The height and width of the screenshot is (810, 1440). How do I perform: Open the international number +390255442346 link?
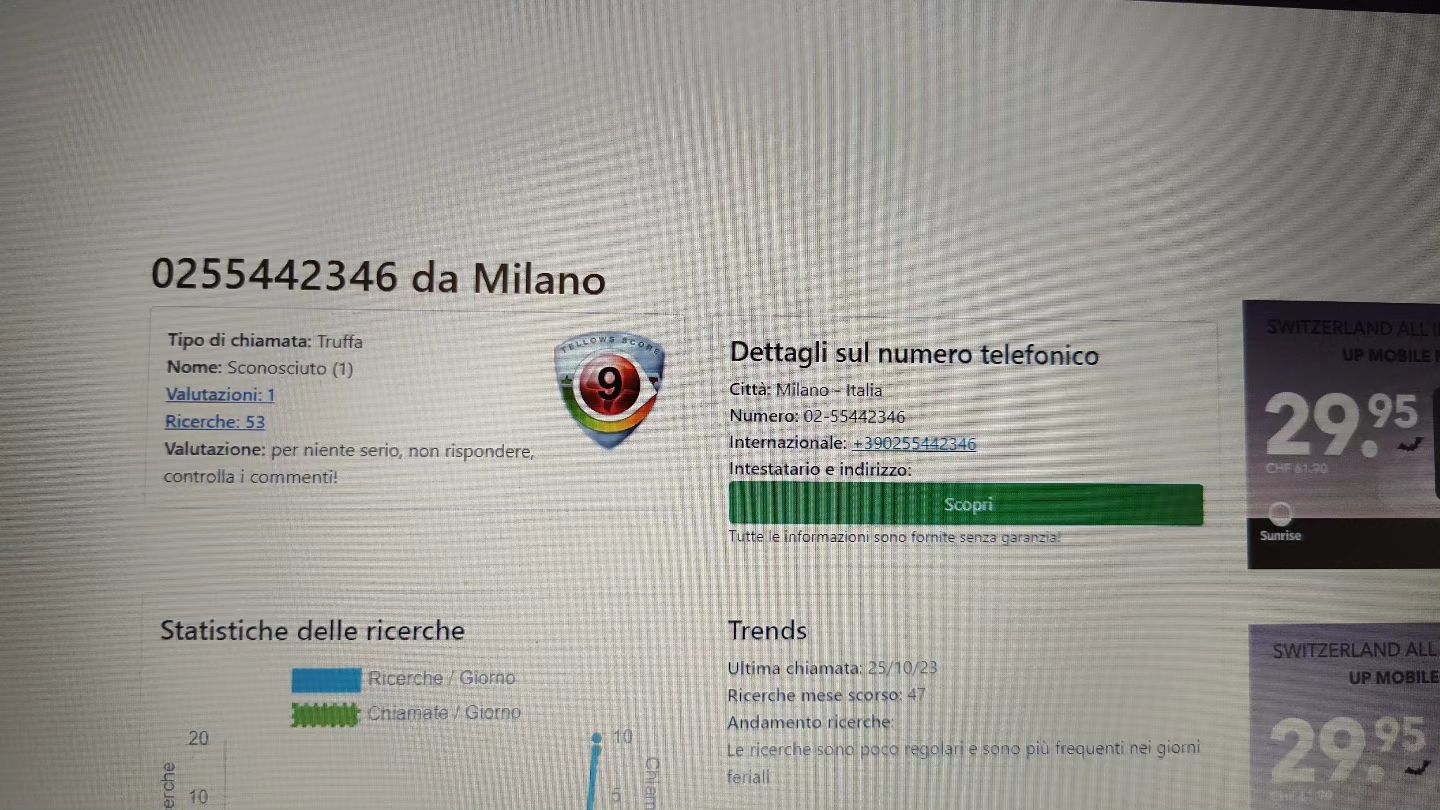point(914,443)
